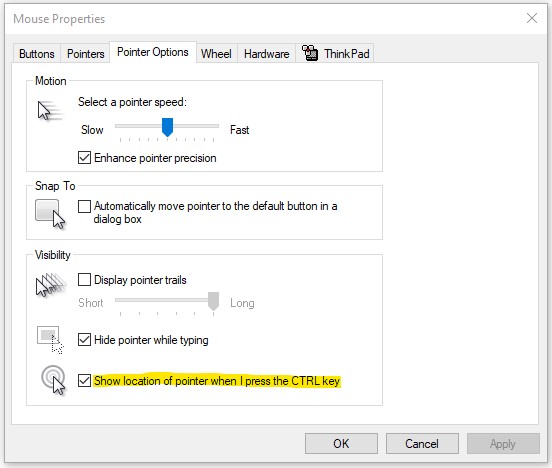The width and height of the screenshot is (552, 468).
Task: Click the 'Snap To' group label
Action: point(55,186)
